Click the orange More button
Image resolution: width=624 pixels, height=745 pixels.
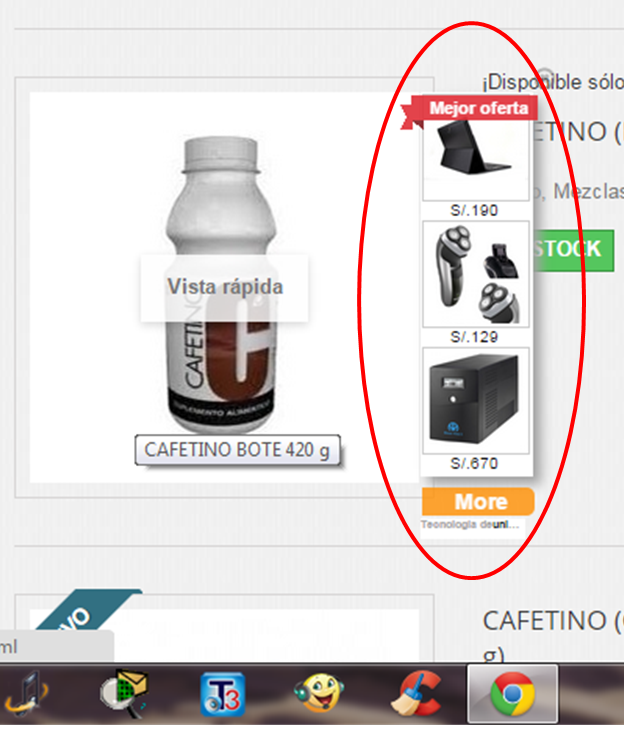(478, 502)
